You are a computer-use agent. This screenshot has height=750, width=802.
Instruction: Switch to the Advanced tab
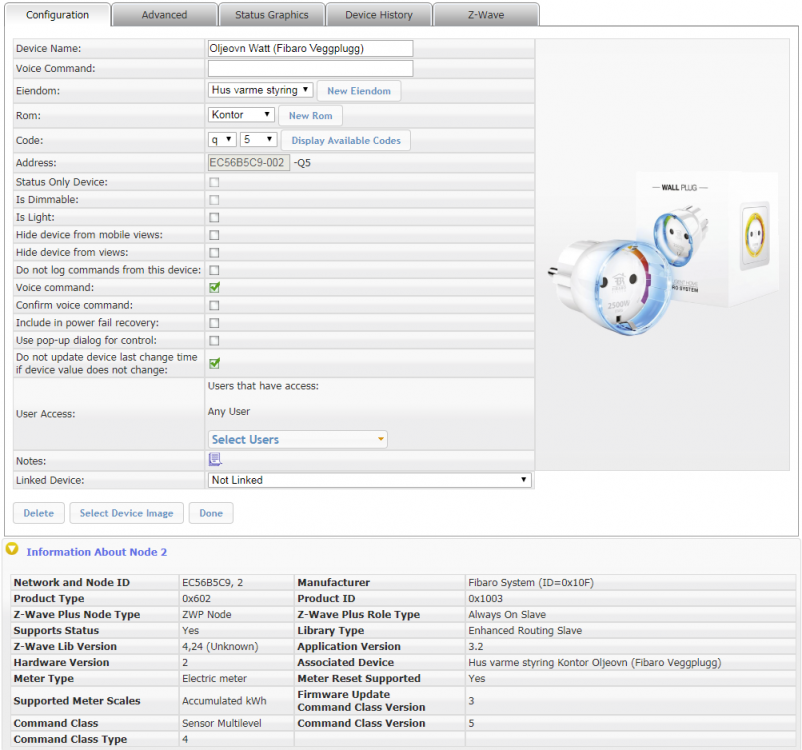(164, 15)
